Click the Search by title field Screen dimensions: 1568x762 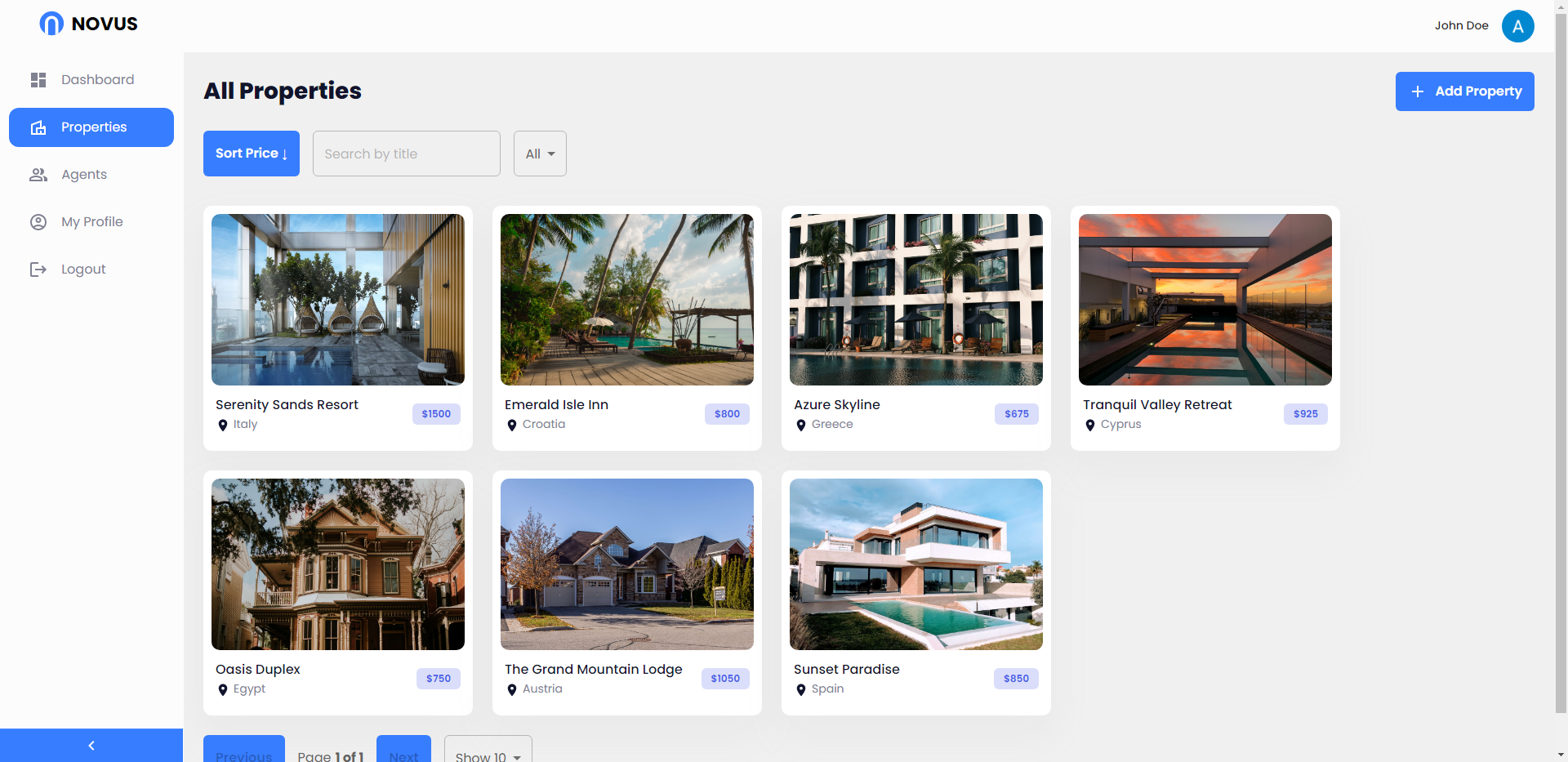406,153
